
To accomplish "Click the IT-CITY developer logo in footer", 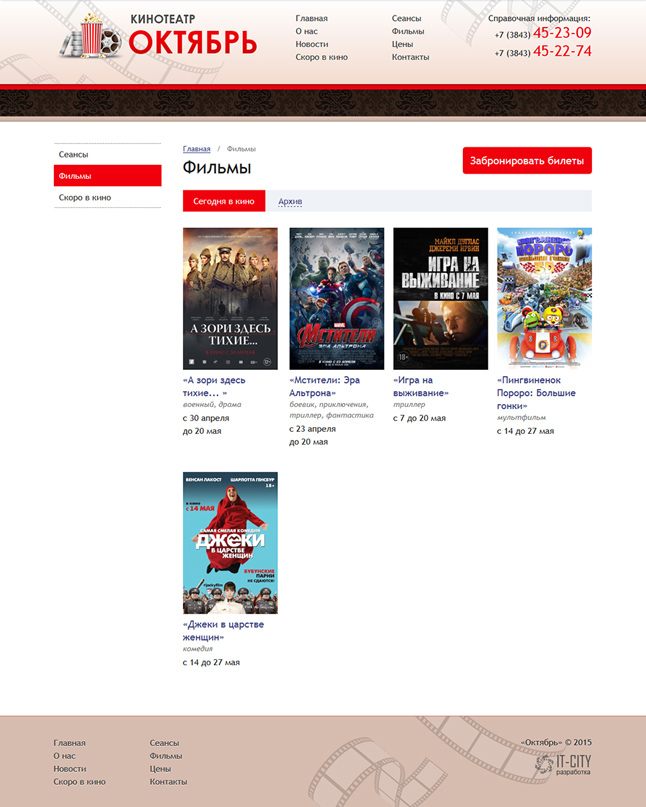I will pos(563,765).
